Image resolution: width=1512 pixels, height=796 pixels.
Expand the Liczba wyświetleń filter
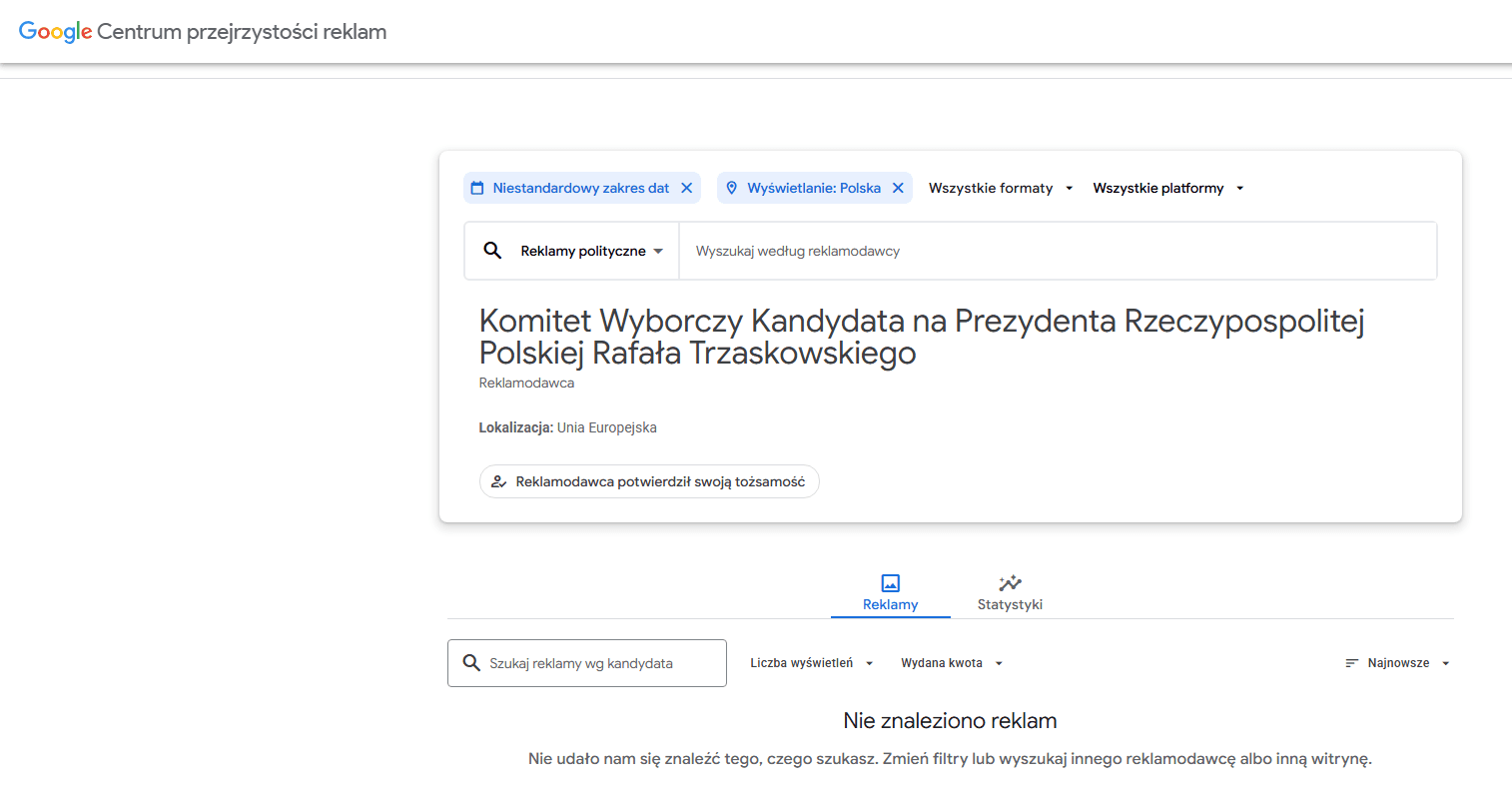pyautogui.click(x=812, y=663)
